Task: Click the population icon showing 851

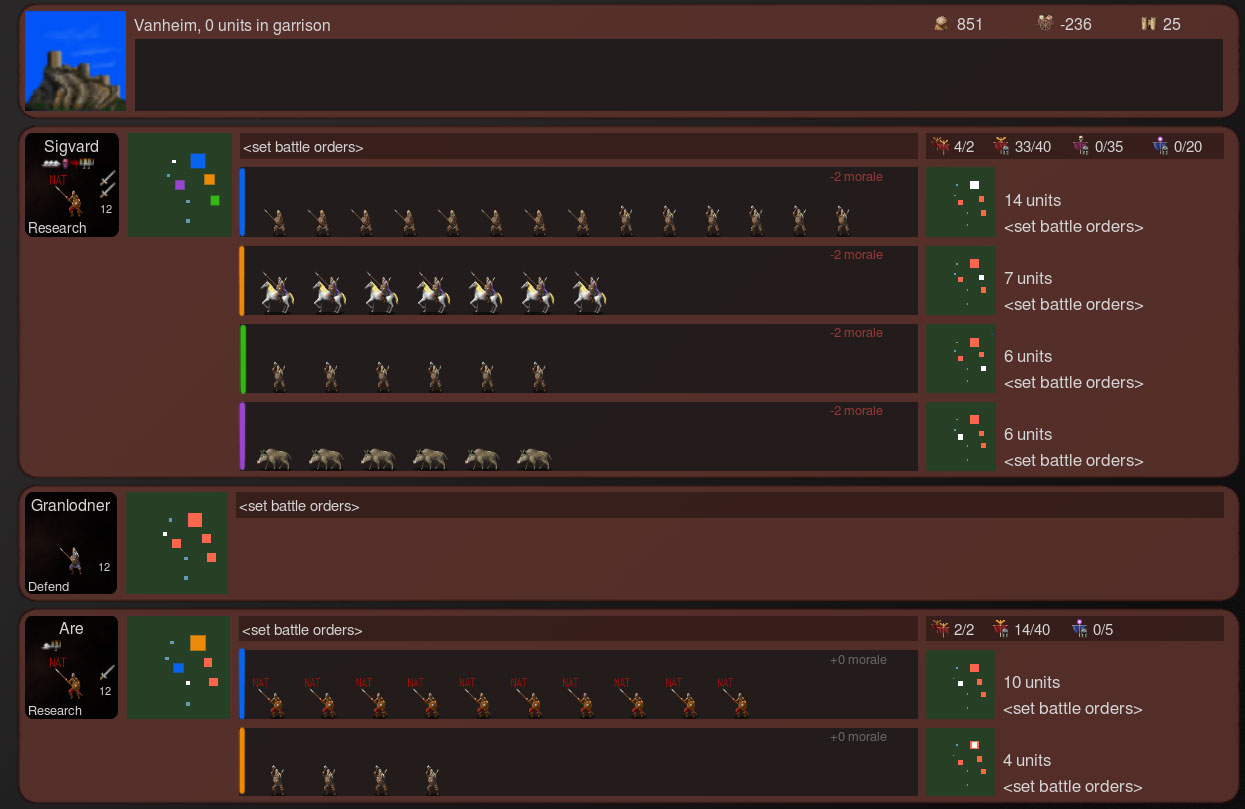Action: 940,23
